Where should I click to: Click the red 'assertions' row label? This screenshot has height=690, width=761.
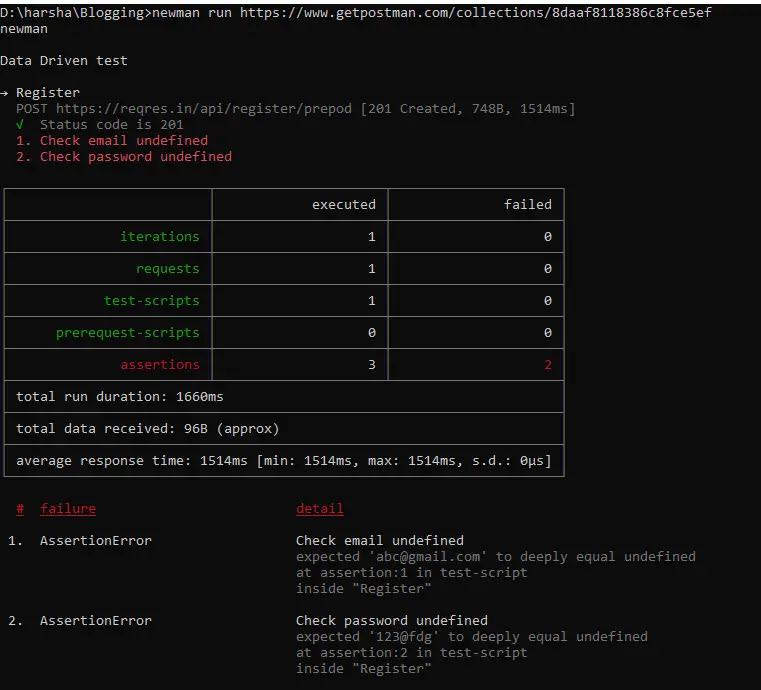coord(160,365)
